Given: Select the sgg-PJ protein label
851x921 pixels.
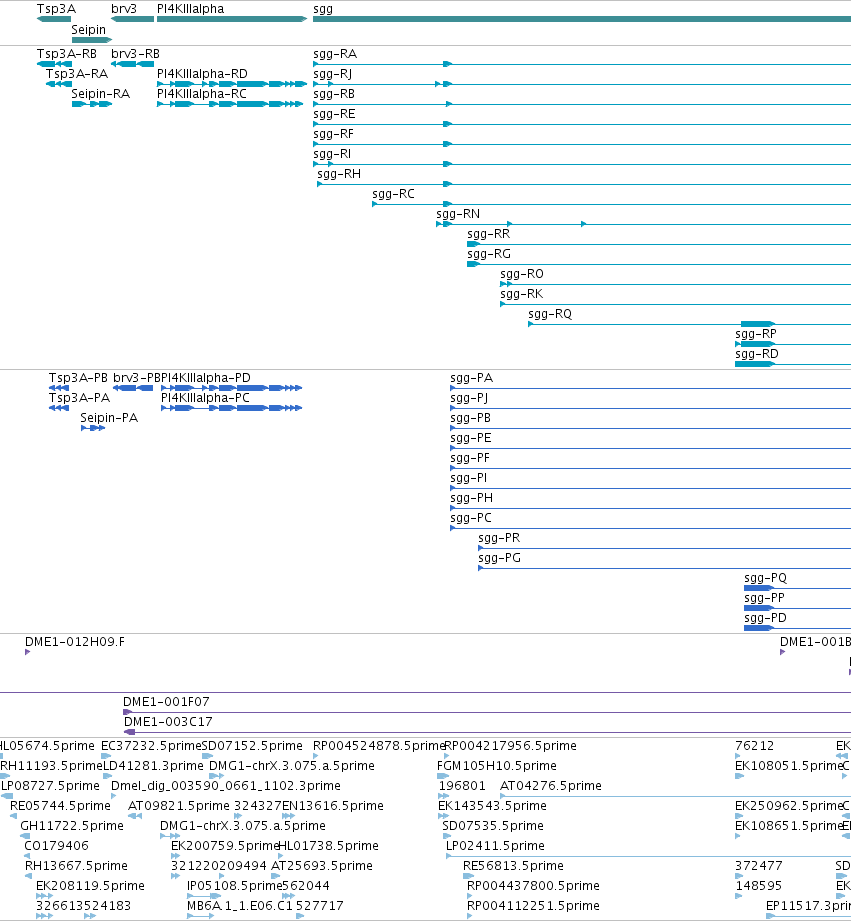Looking at the screenshot, I should [469, 398].
